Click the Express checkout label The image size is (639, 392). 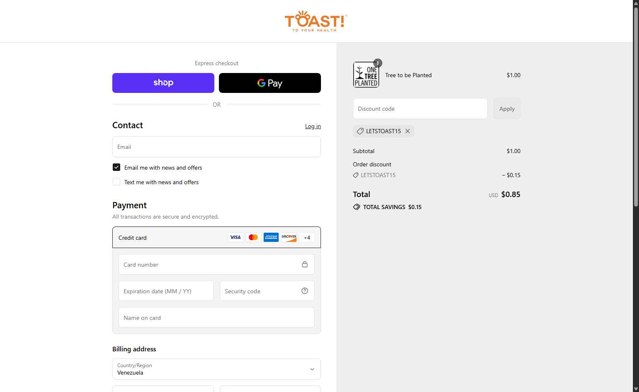[216, 63]
